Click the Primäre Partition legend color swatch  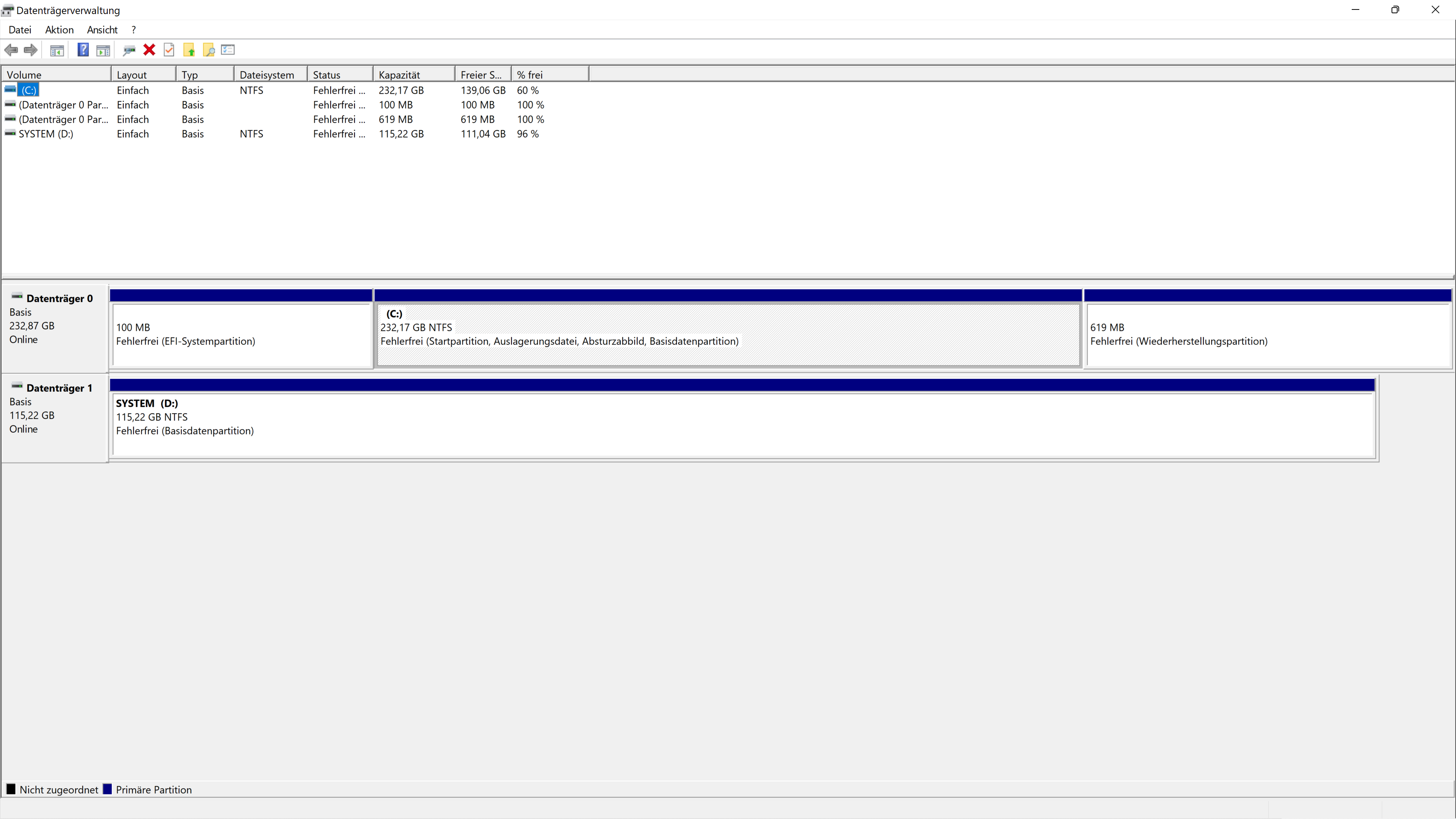point(107,789)
